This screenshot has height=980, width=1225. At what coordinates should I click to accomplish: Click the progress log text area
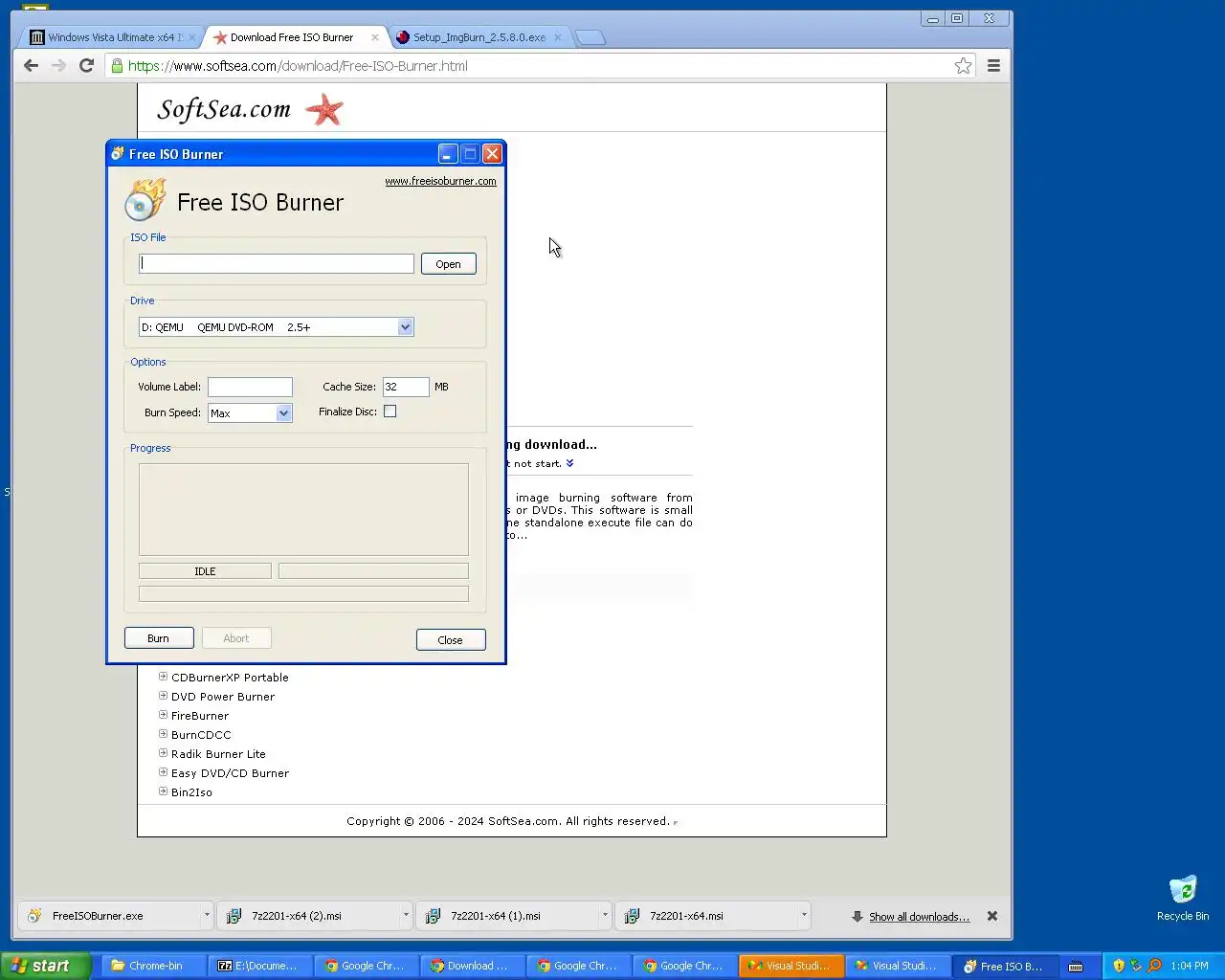coord(303,509)
